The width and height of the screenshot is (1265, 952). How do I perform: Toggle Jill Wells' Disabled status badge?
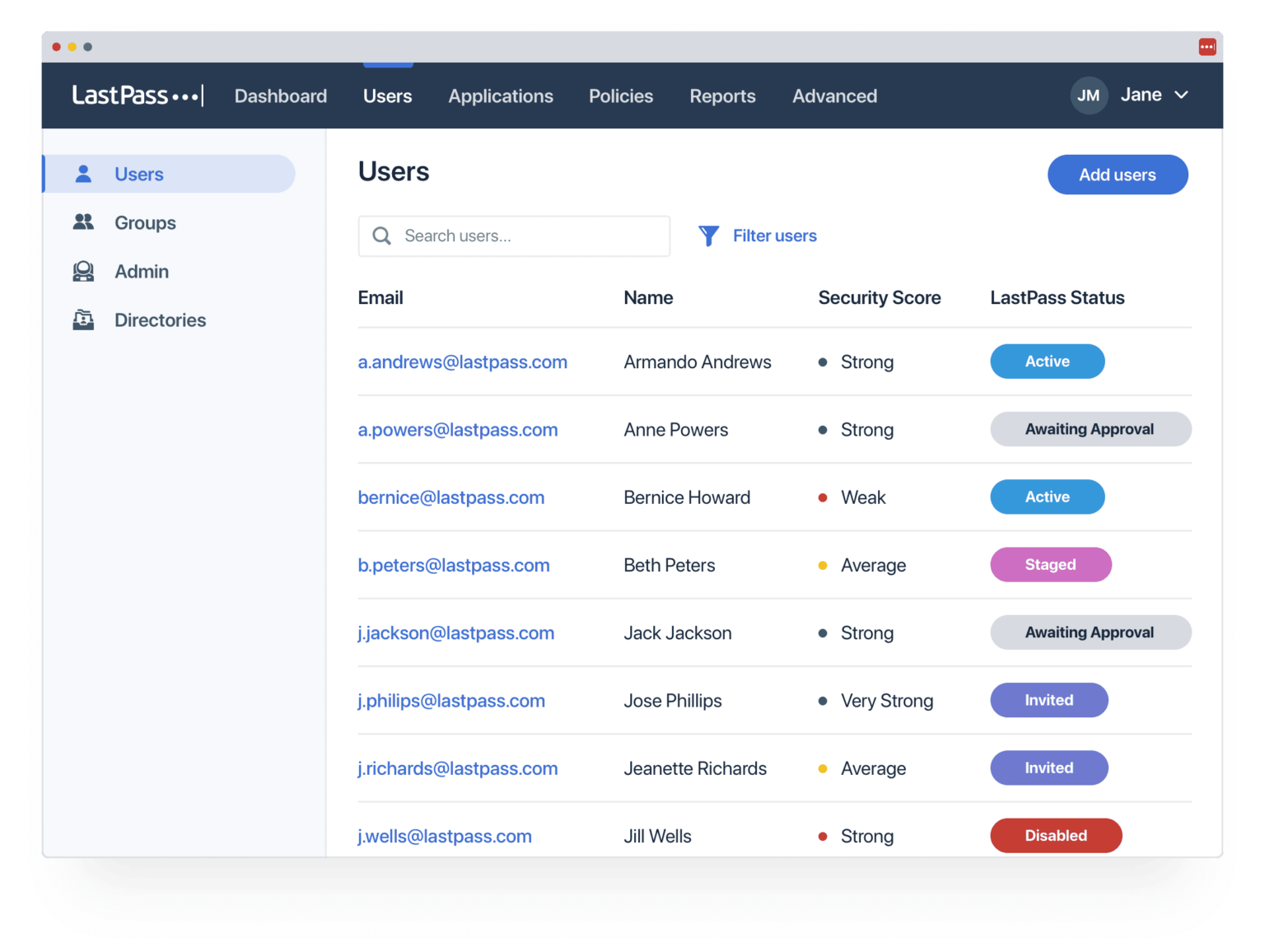pos(1056,835)
